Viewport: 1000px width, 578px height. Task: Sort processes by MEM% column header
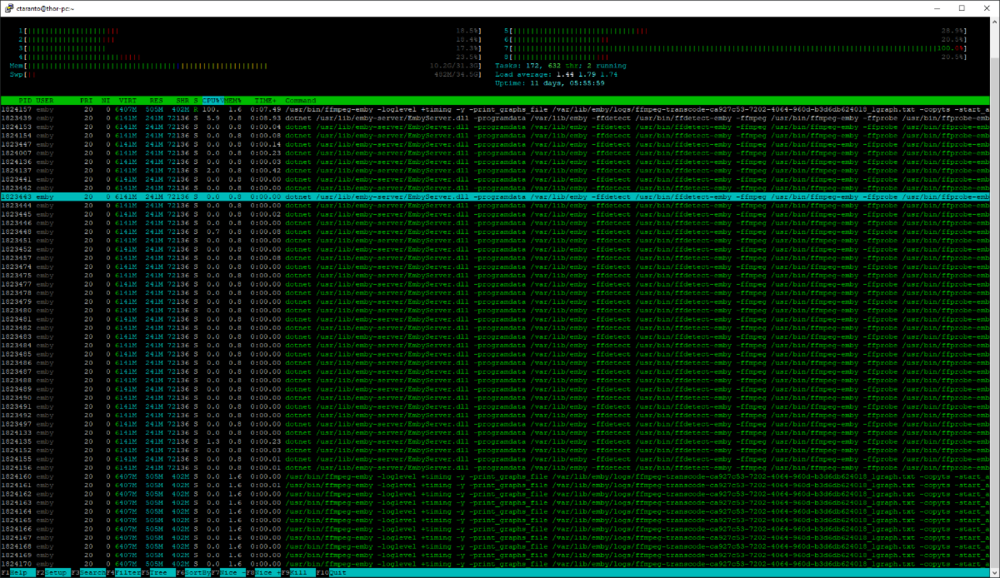233,101
